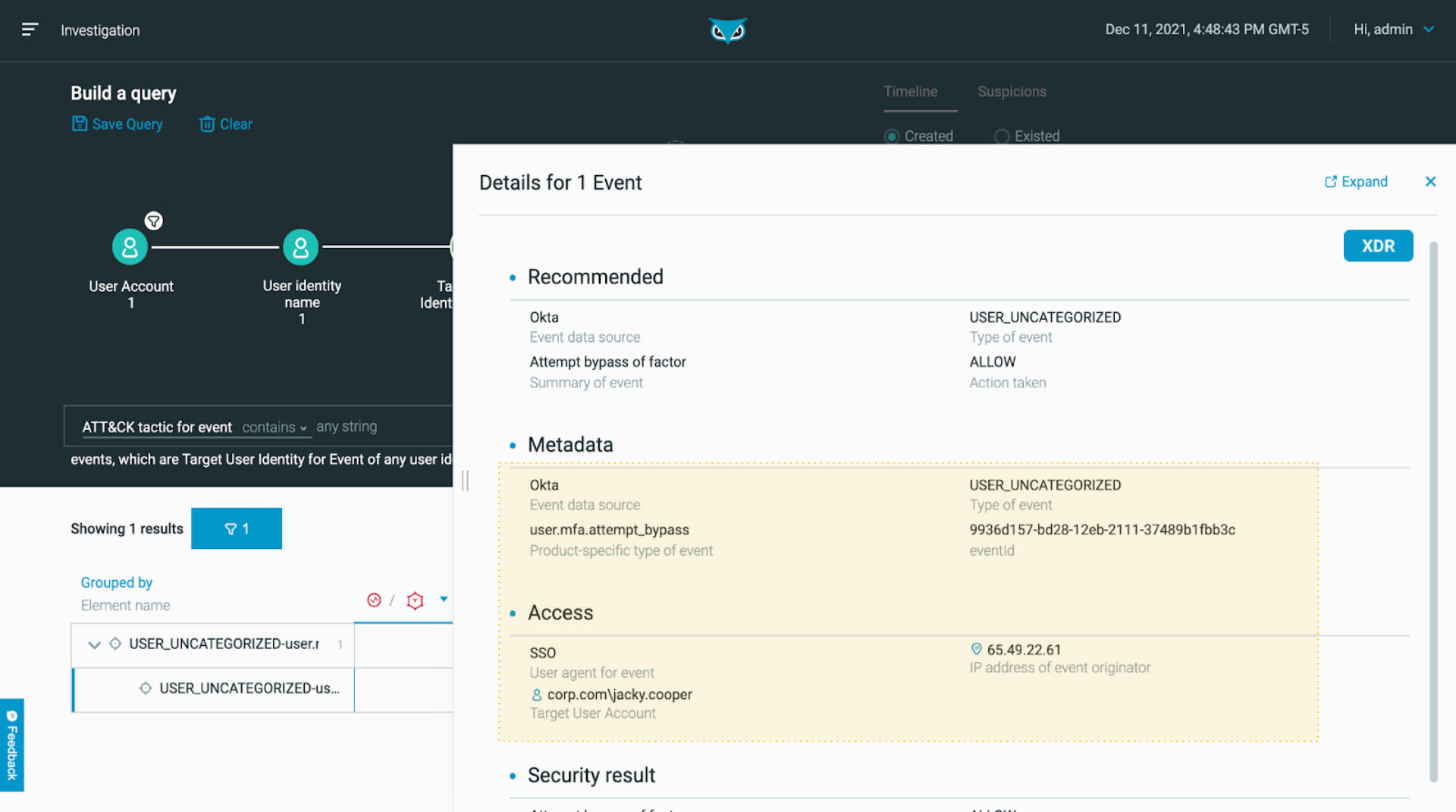This screenshot has height=812, width=1456.
Task: Click the filter badge above User Account
Action: 154,221
